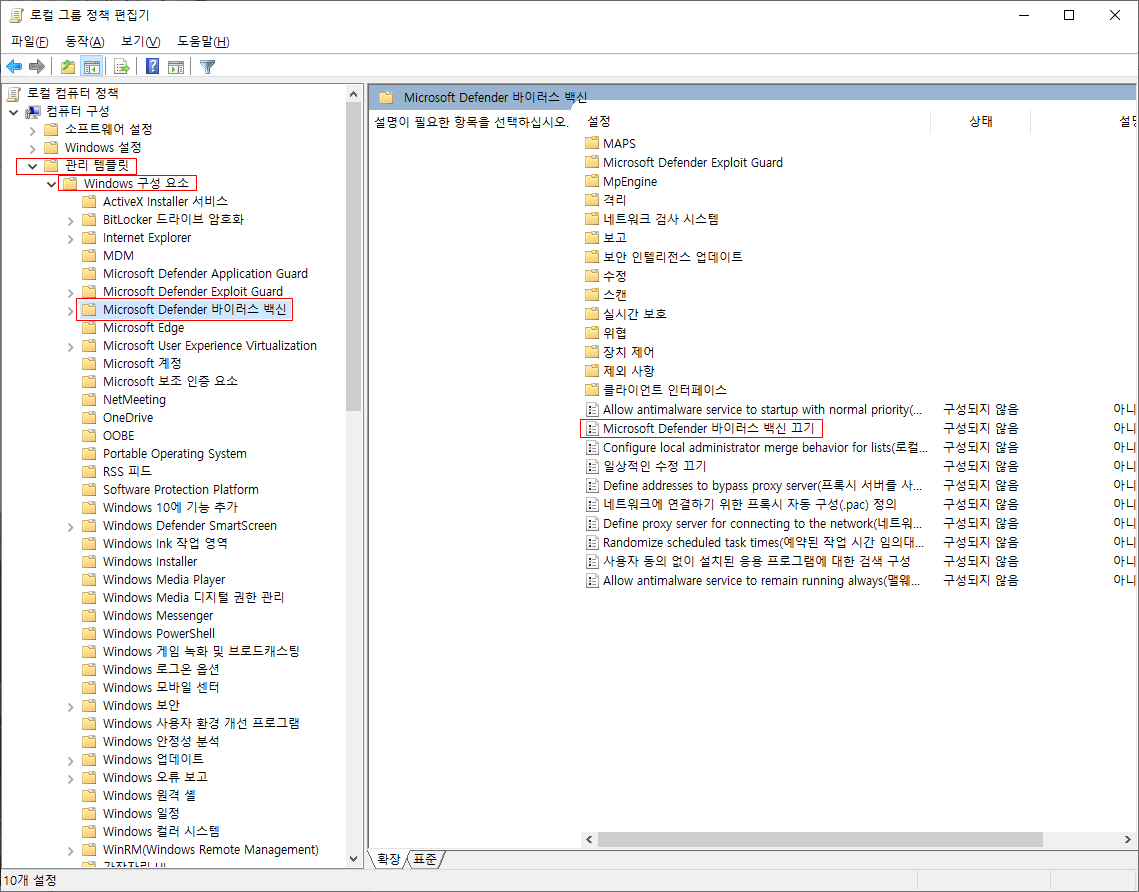
Task: Click the 위협 folder icon
Action: 592,333
